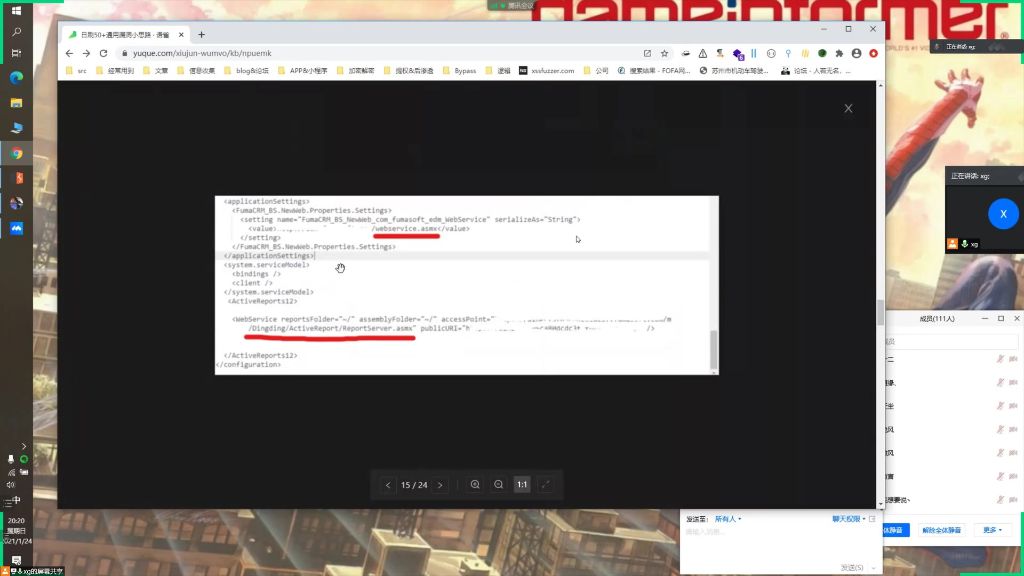Screen dimensions: 1024x576
Task: Open the Chrome extensions puzzle icon
Action: tap(839, 53)
